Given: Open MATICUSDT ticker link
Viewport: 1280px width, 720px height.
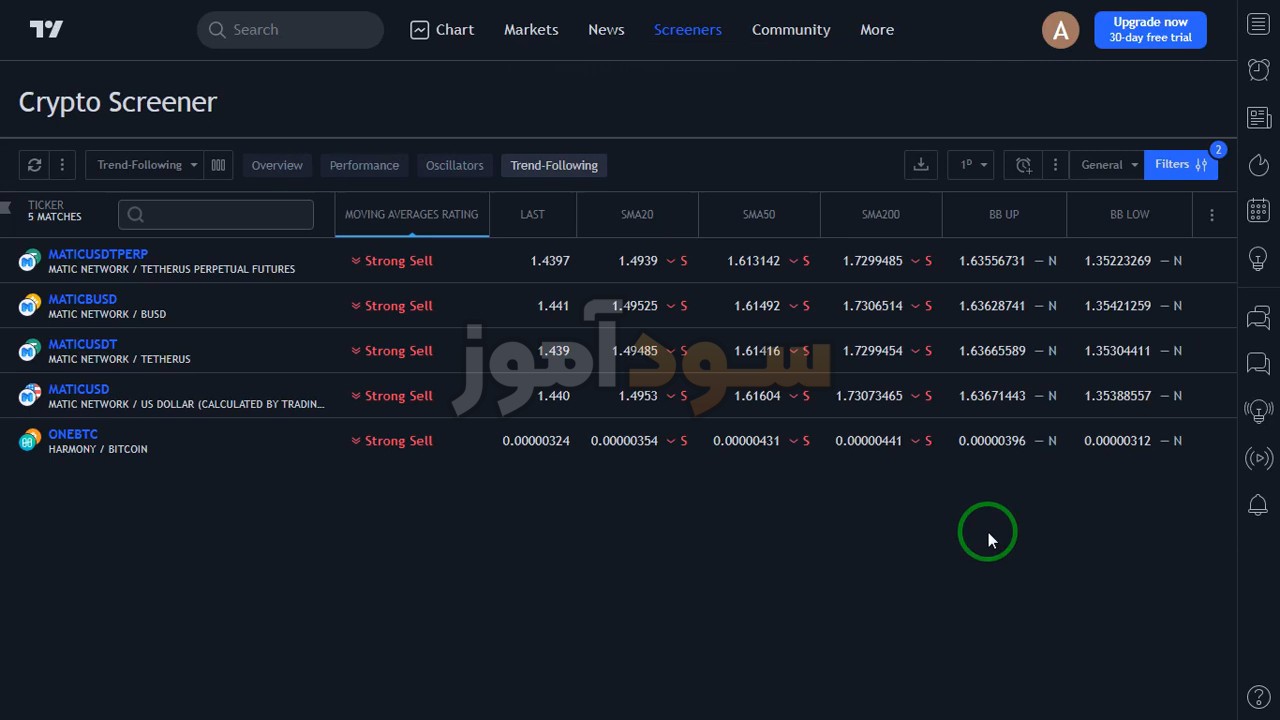Looking at the screenshot, I should [x=82, y=344].
